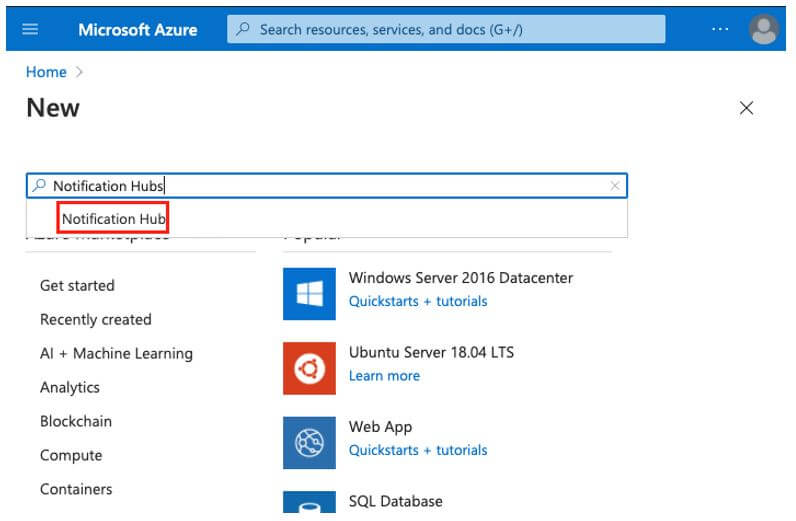
Task: Select Notification Hub search suggestion
Action: click(113, 219)
